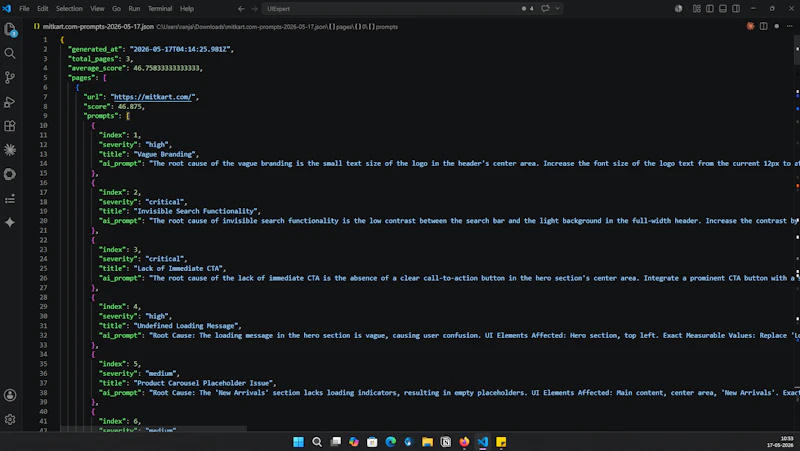Go forward with the right arrow in title bar

254,9
